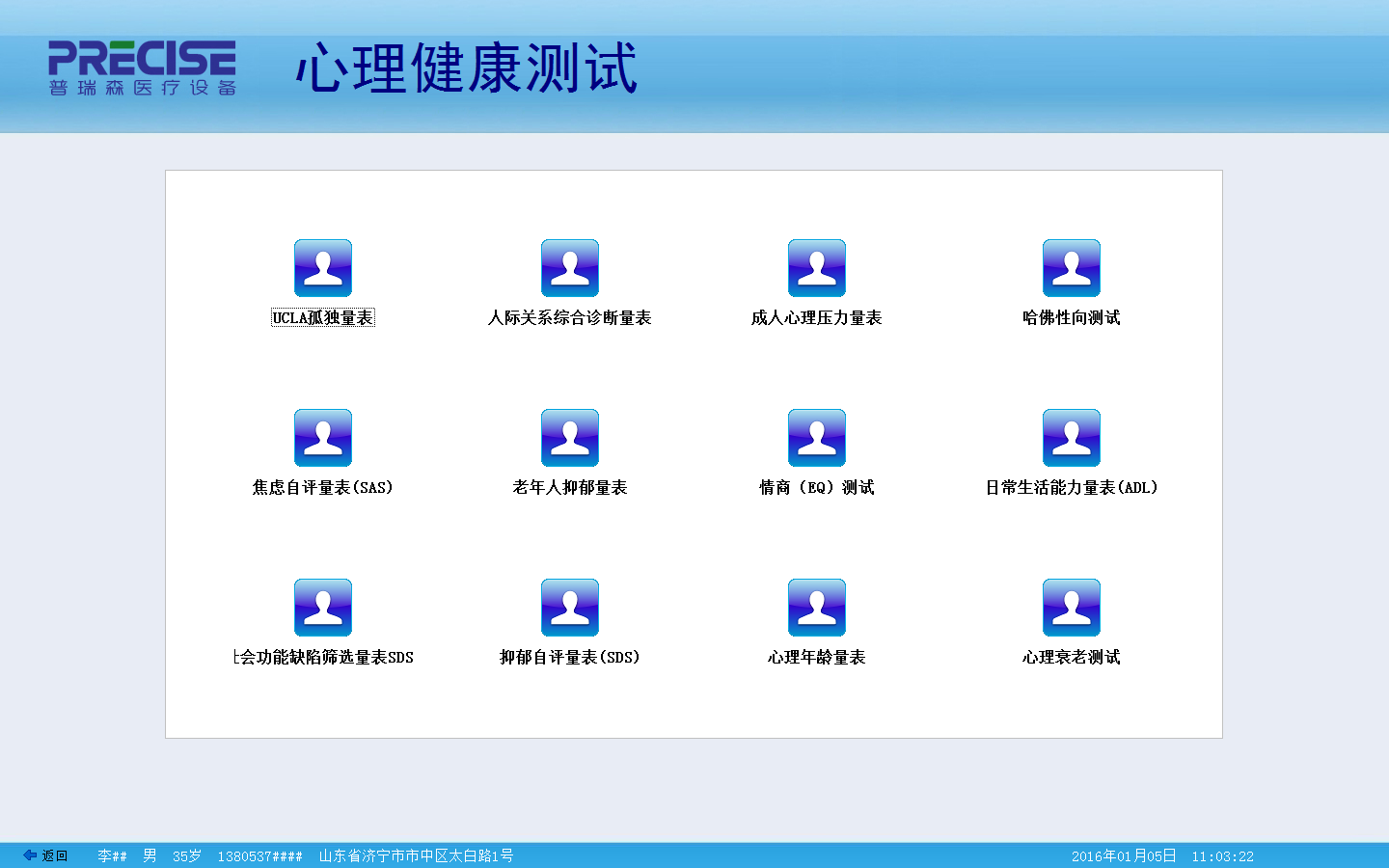Open the 心理衰老测试 icon
Image resolution: width=1389 pixels, height=868 pixels.
coord(1071,608)
